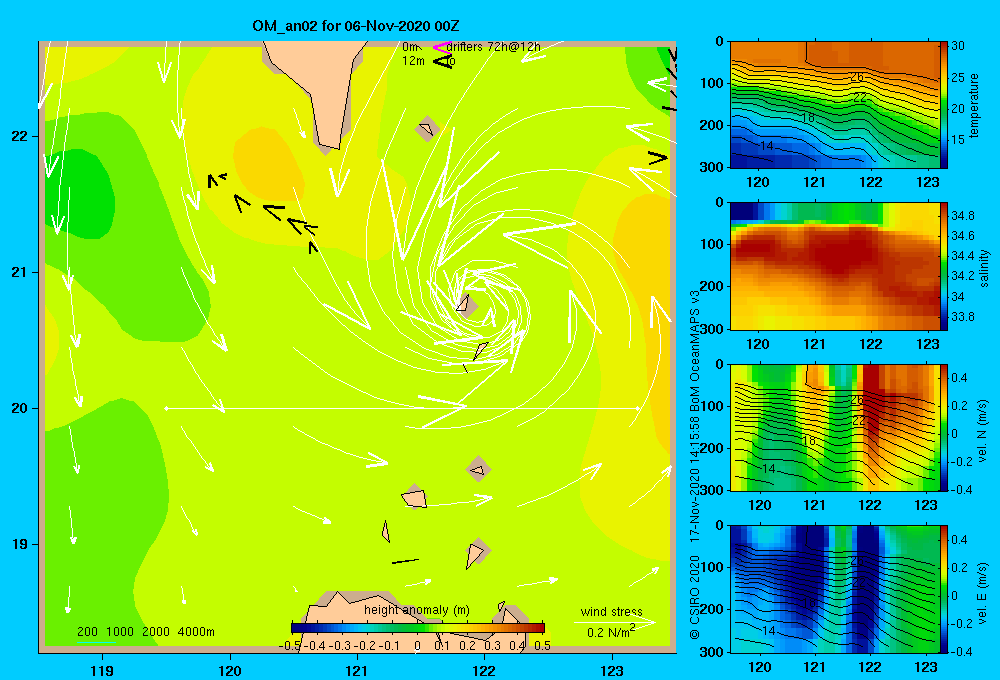The image size is (1000, 680).
Task: Click longitude tick label 122 on main map
Action: tap(484, 670)
